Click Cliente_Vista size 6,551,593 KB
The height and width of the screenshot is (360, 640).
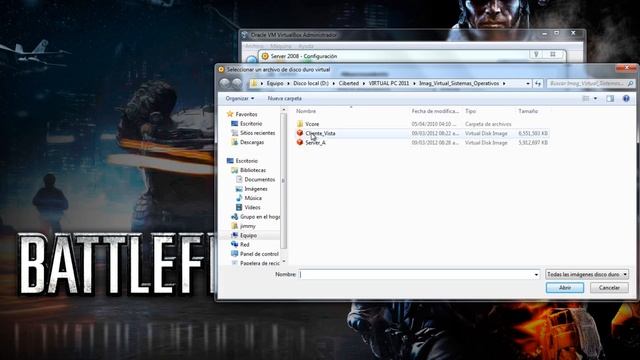click(x=533, y=133)
